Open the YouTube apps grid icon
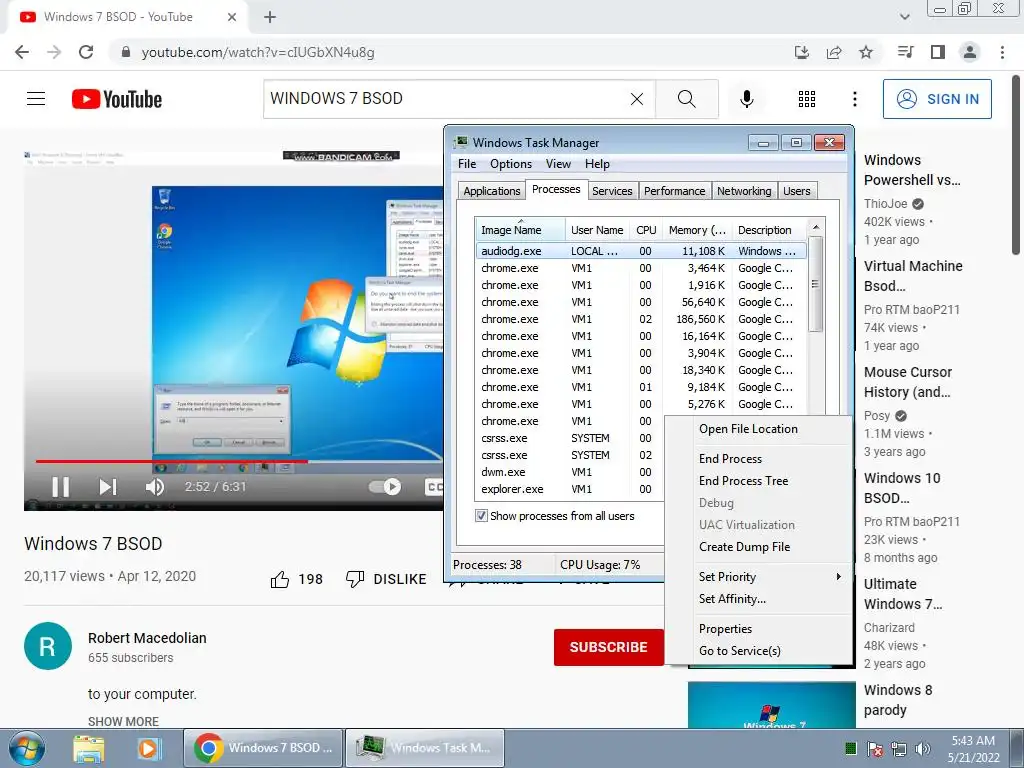Screen dimensions: 1024x768 coord(807,99)
